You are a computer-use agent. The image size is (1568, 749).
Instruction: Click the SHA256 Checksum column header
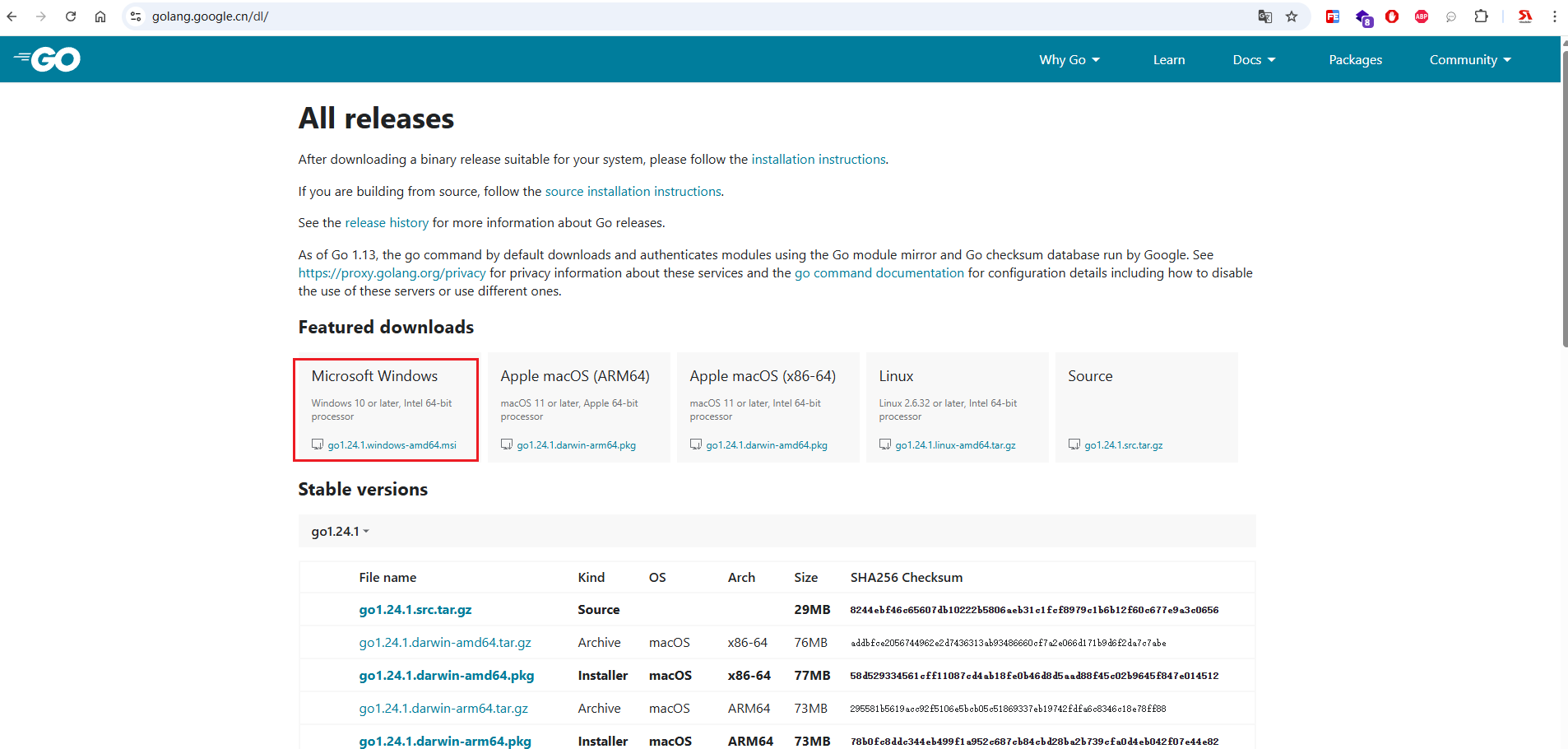907,578
